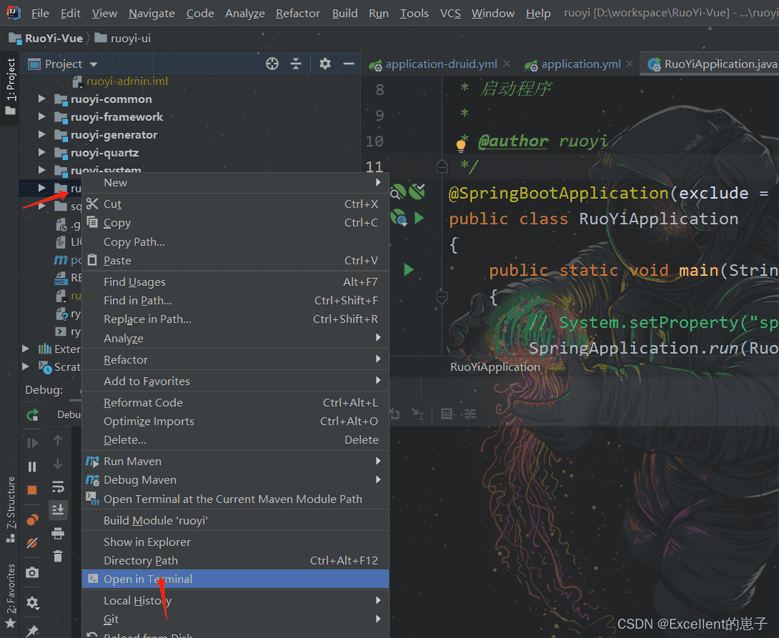This screenshot has width=779, height=638.
Task: Click the locate/scroll-from-source target icon
Action: point(272,64)
